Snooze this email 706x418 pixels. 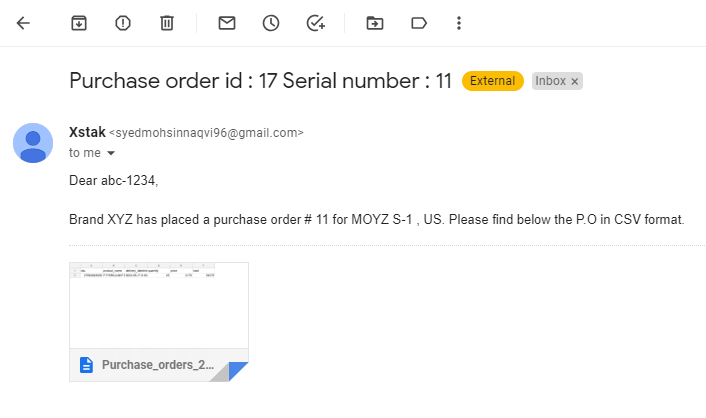[x=271, y=23]
